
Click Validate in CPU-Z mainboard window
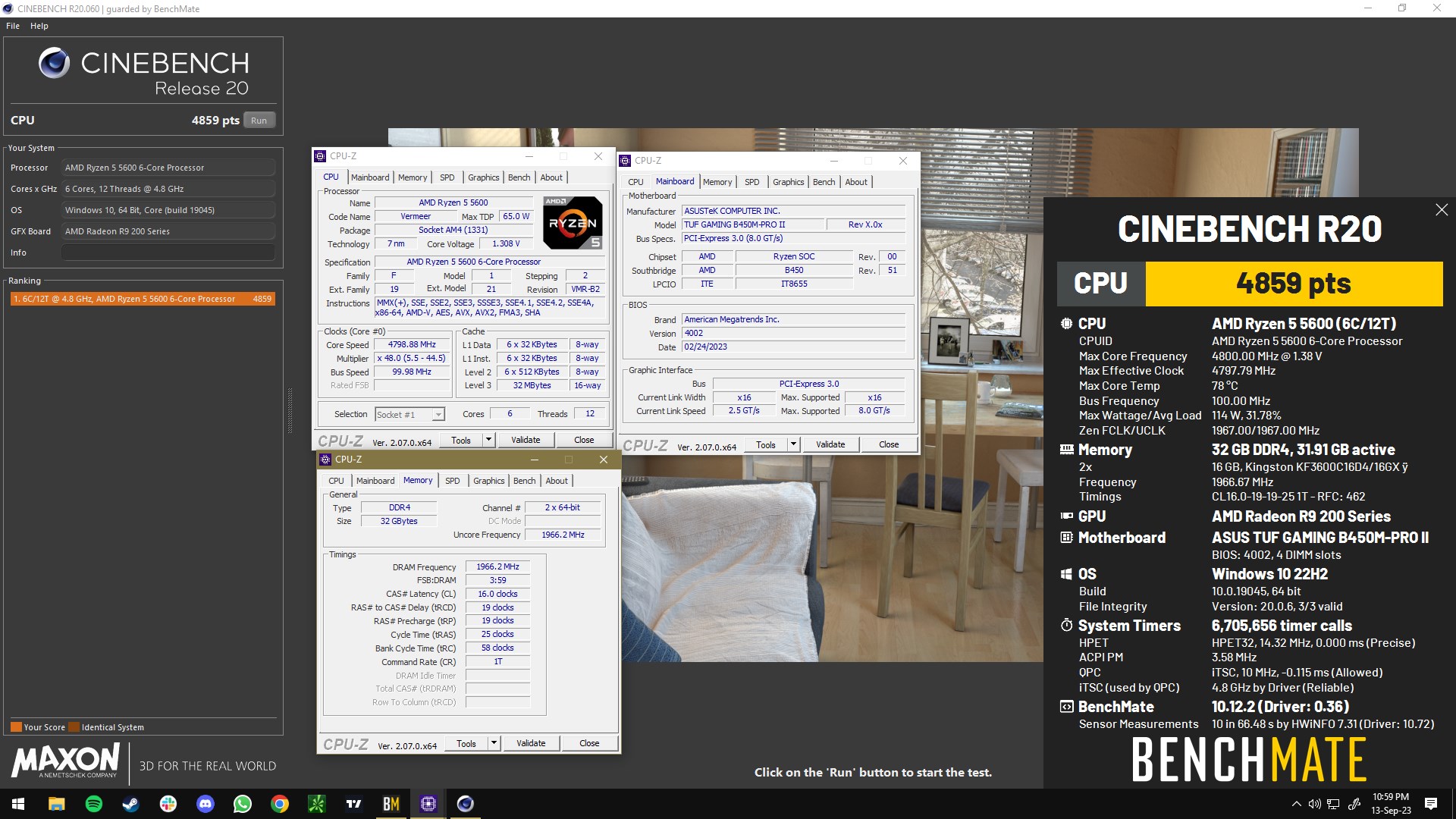coord(830,444)
